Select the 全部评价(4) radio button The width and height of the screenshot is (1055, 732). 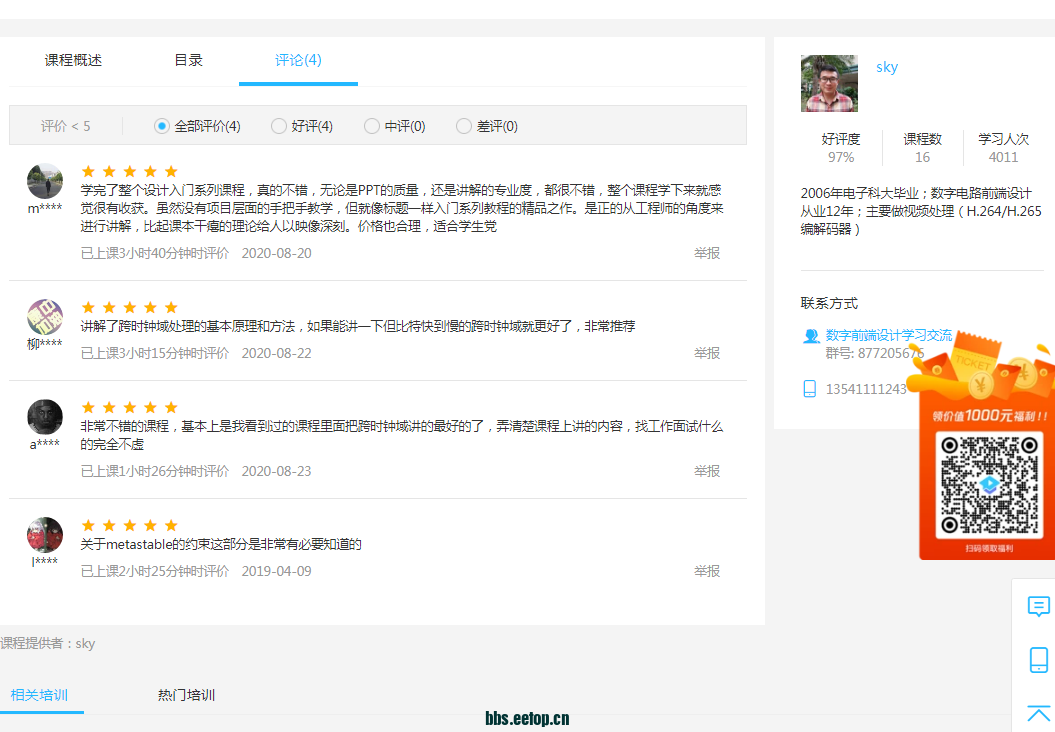click(162, 126)
